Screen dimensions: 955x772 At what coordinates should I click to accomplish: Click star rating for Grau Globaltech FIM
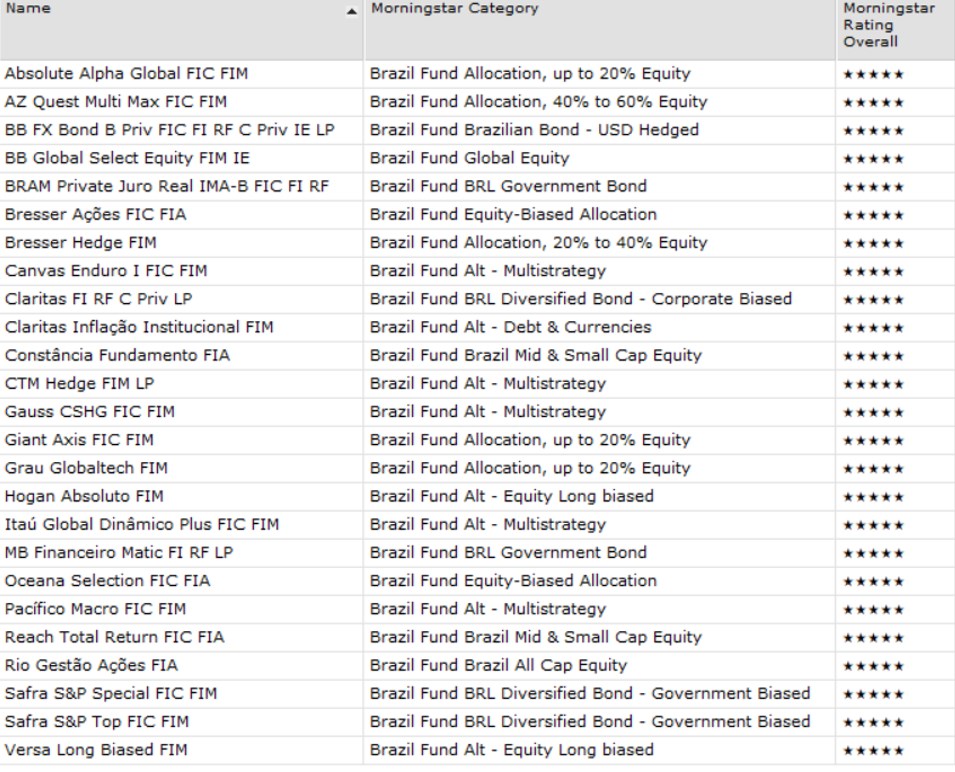point(873,469)
